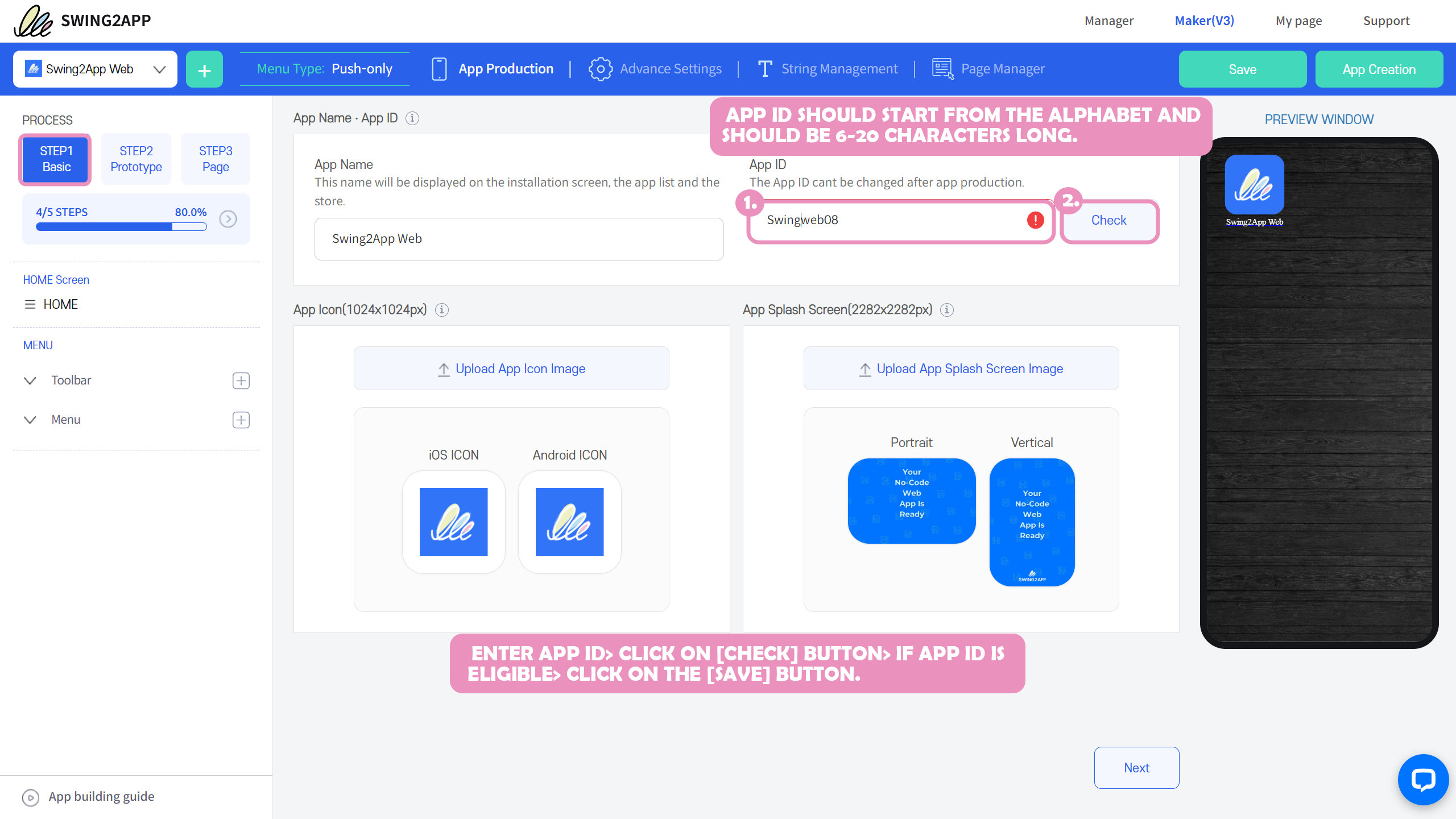Click the play icon beside App building guide
This screenshot has height=819, width=1456.
tap(31, 797)
